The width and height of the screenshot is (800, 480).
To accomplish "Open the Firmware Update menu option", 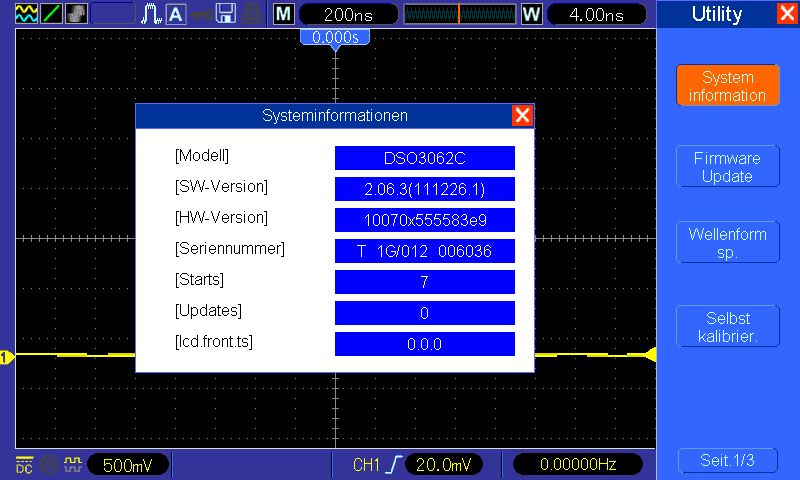I will (x=728, y=166).
